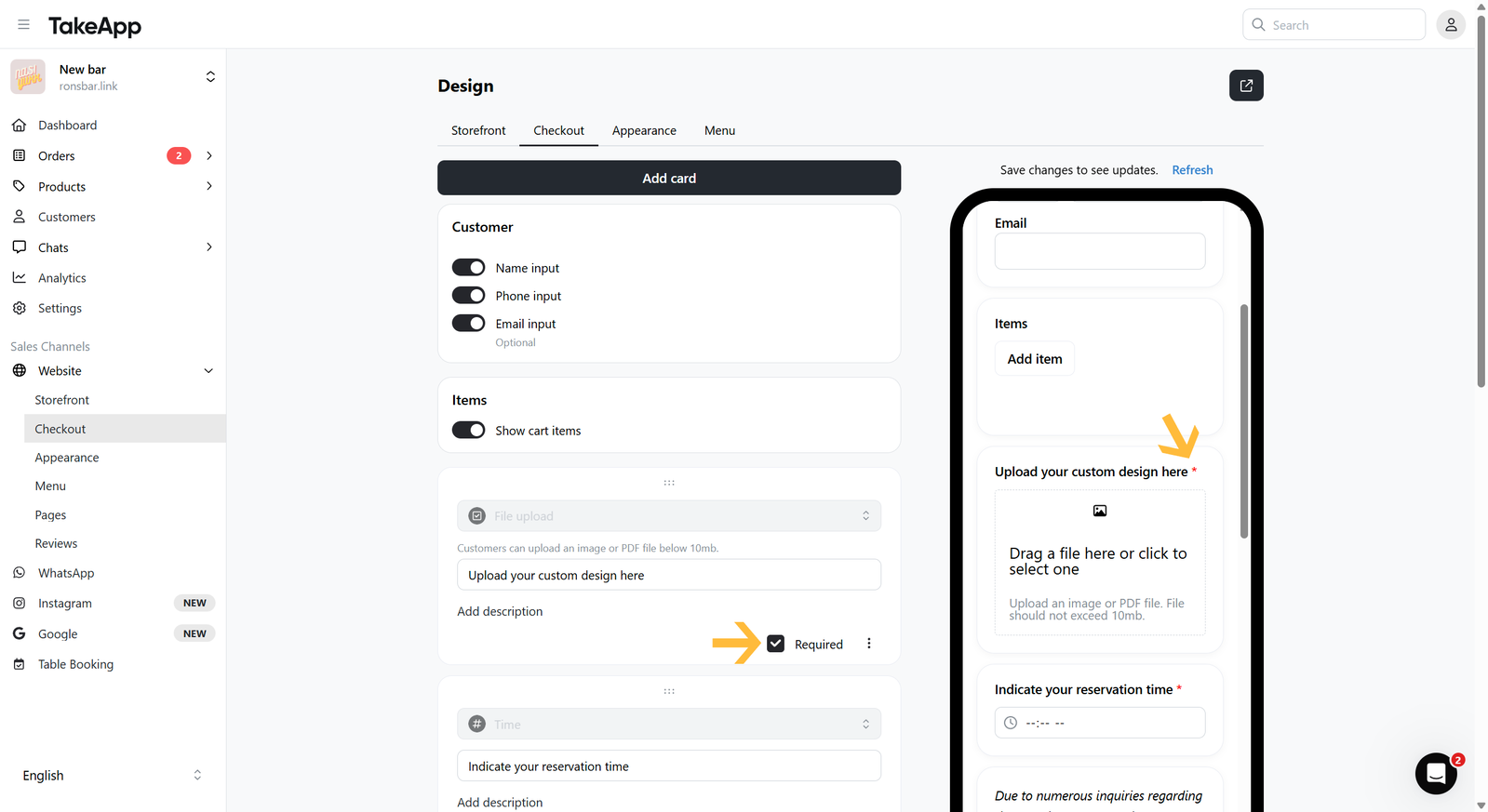Click the Indicate your reservation time label field
The width and height of the screenshot is (1488, 812).
coord(669,766)
